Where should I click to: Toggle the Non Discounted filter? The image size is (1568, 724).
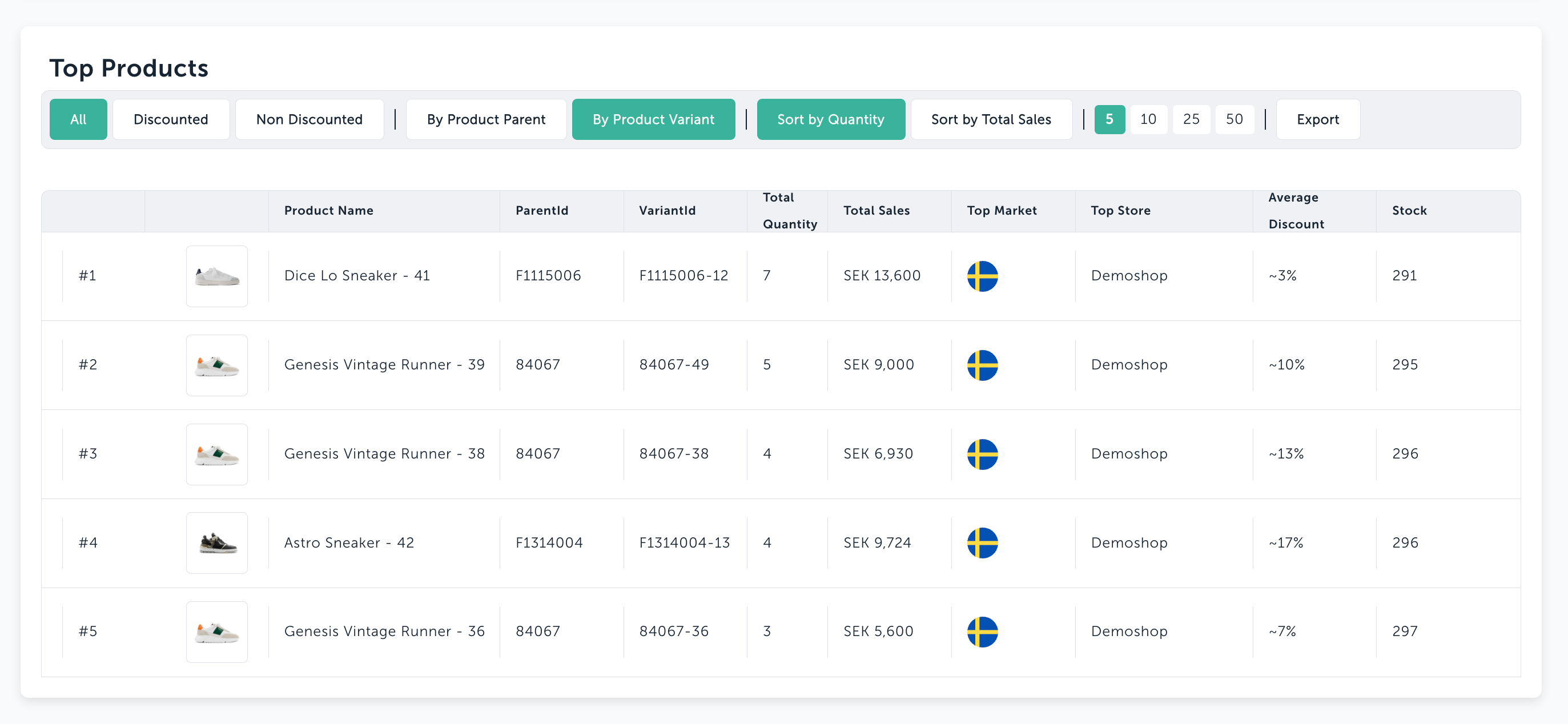(309, 119)
